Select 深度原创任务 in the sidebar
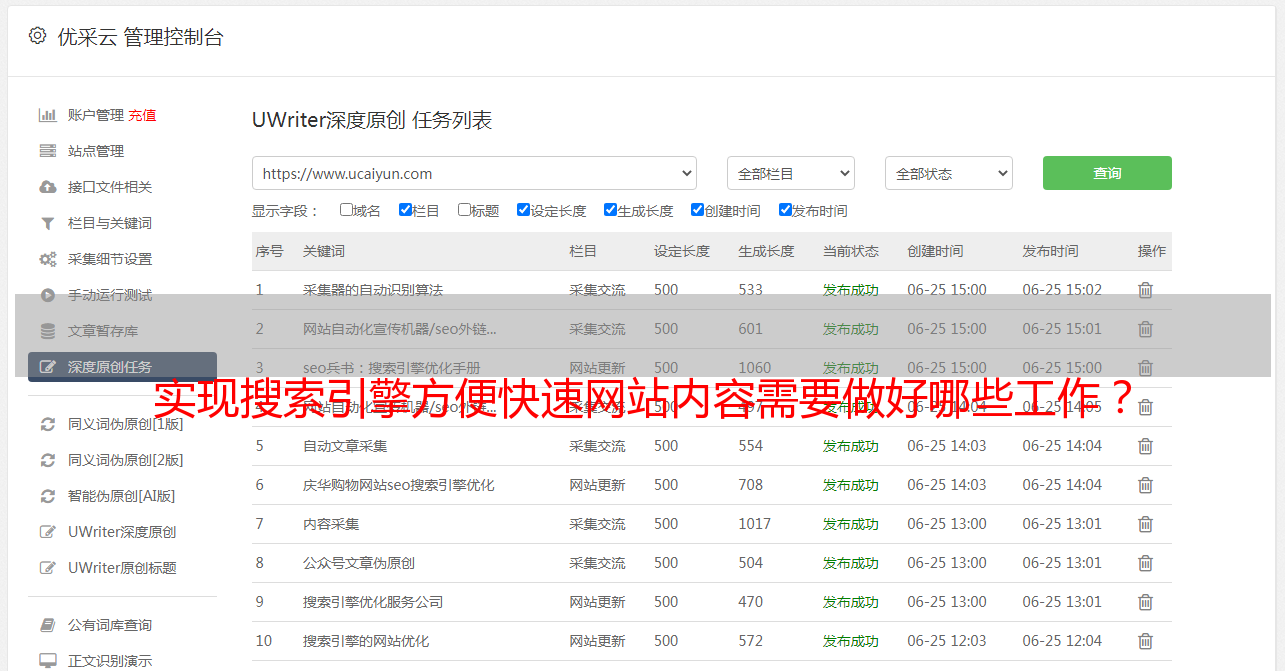Screen dimensions: 1285x671 pos(122,367)
